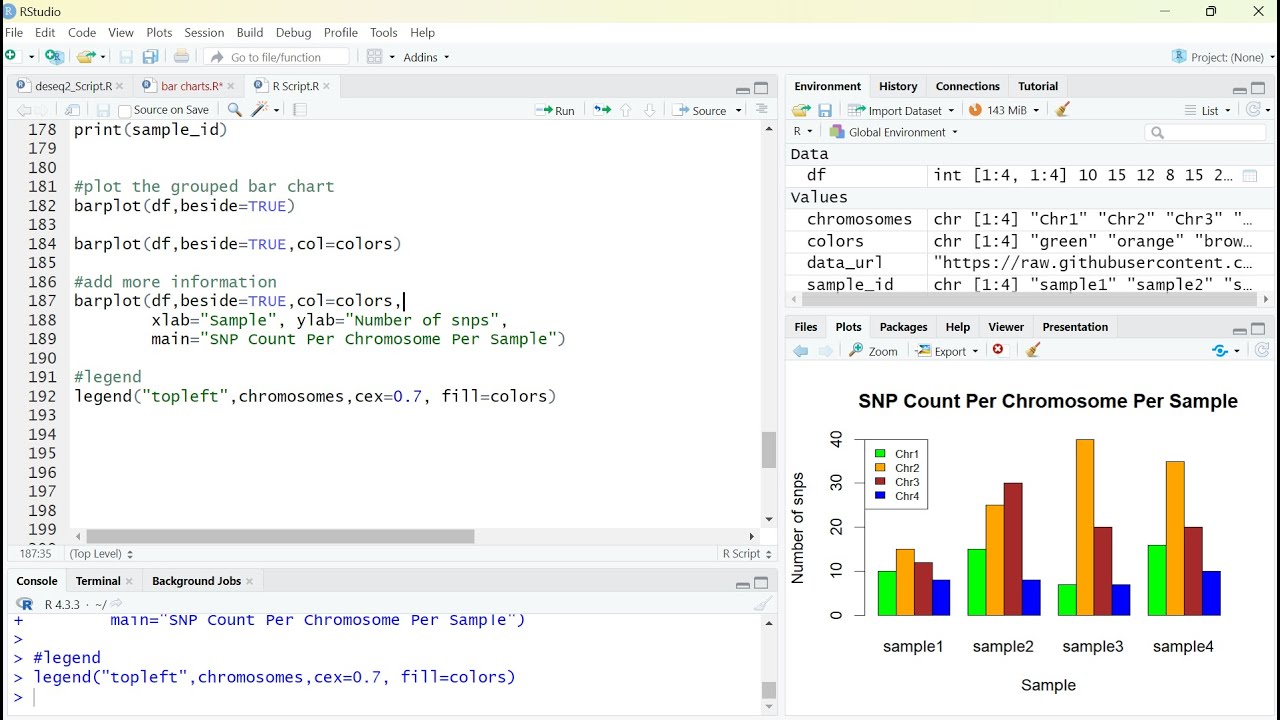1280x720 pixels.
Task: Open the List view dropdown
Action: coord(1208,110)
